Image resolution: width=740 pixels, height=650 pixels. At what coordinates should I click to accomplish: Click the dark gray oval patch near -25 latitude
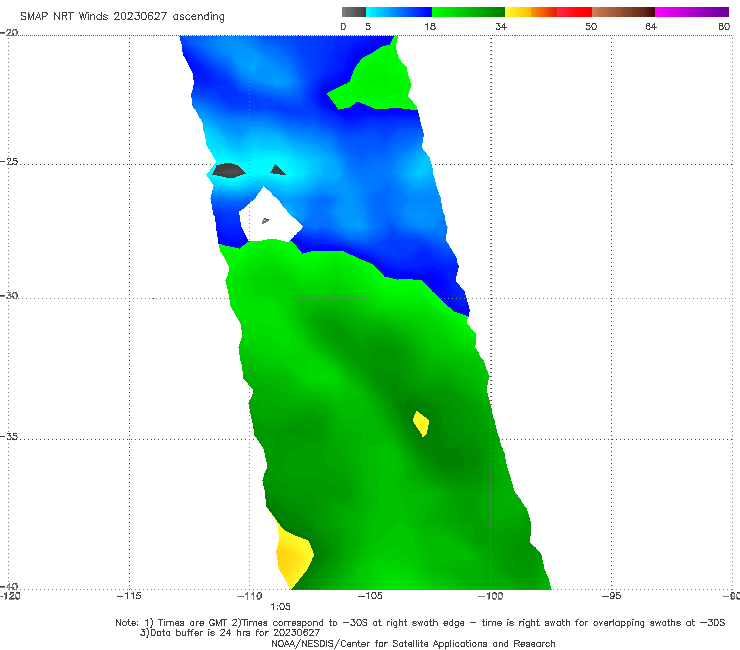click(x=229, y=170)
